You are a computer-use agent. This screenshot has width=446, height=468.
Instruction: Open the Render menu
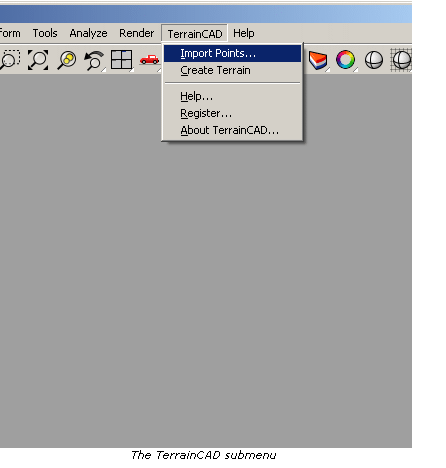tap(137, 33)
